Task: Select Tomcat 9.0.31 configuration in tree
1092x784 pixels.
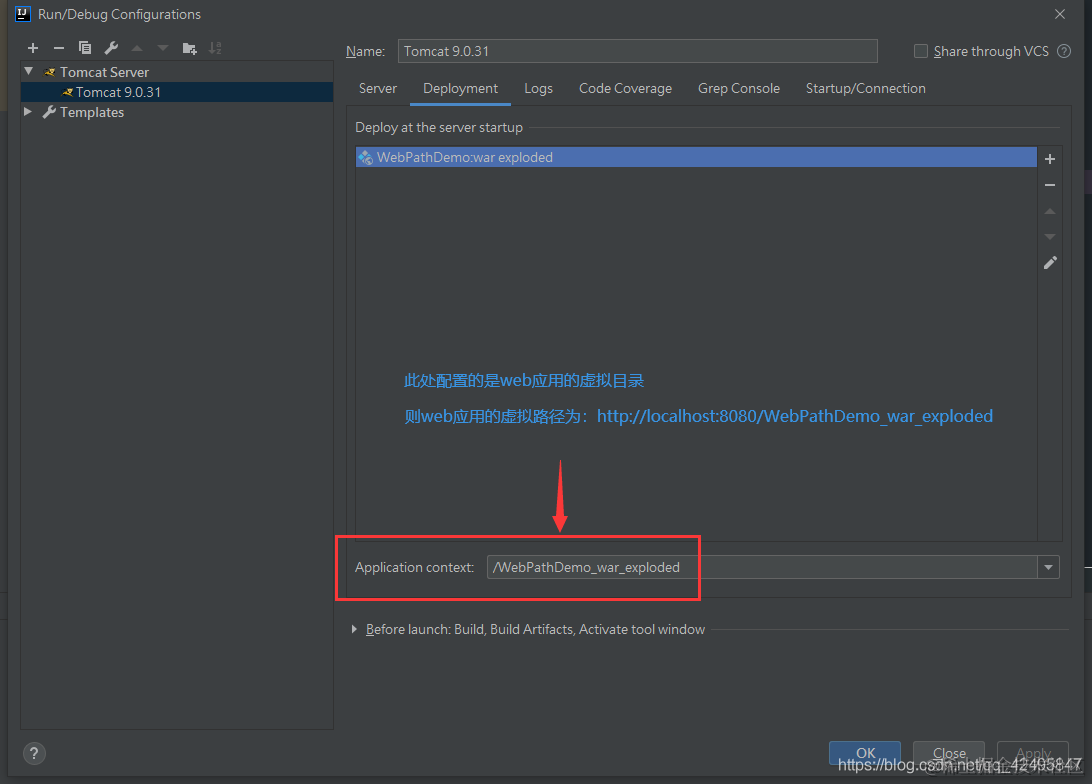Action: [x=177, y=92]
